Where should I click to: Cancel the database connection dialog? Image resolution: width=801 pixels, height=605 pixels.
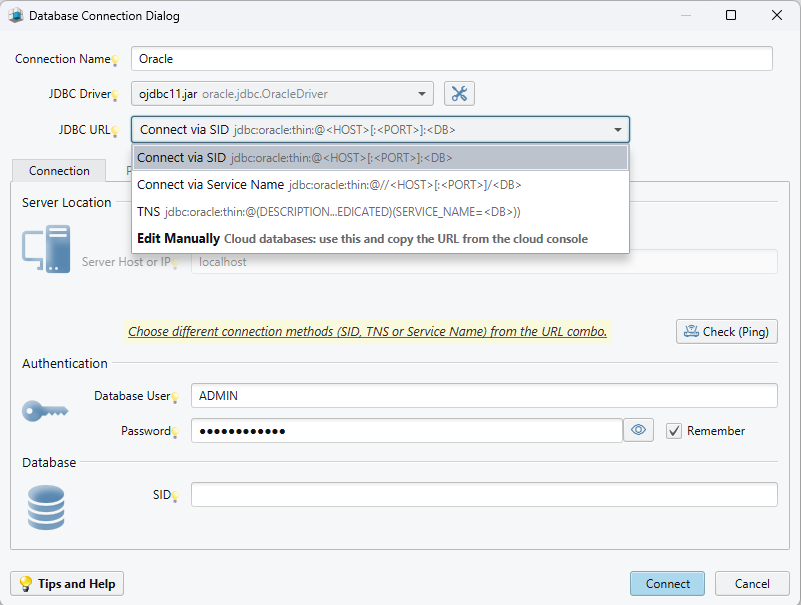pyautogui.click(x=752, y=584)
